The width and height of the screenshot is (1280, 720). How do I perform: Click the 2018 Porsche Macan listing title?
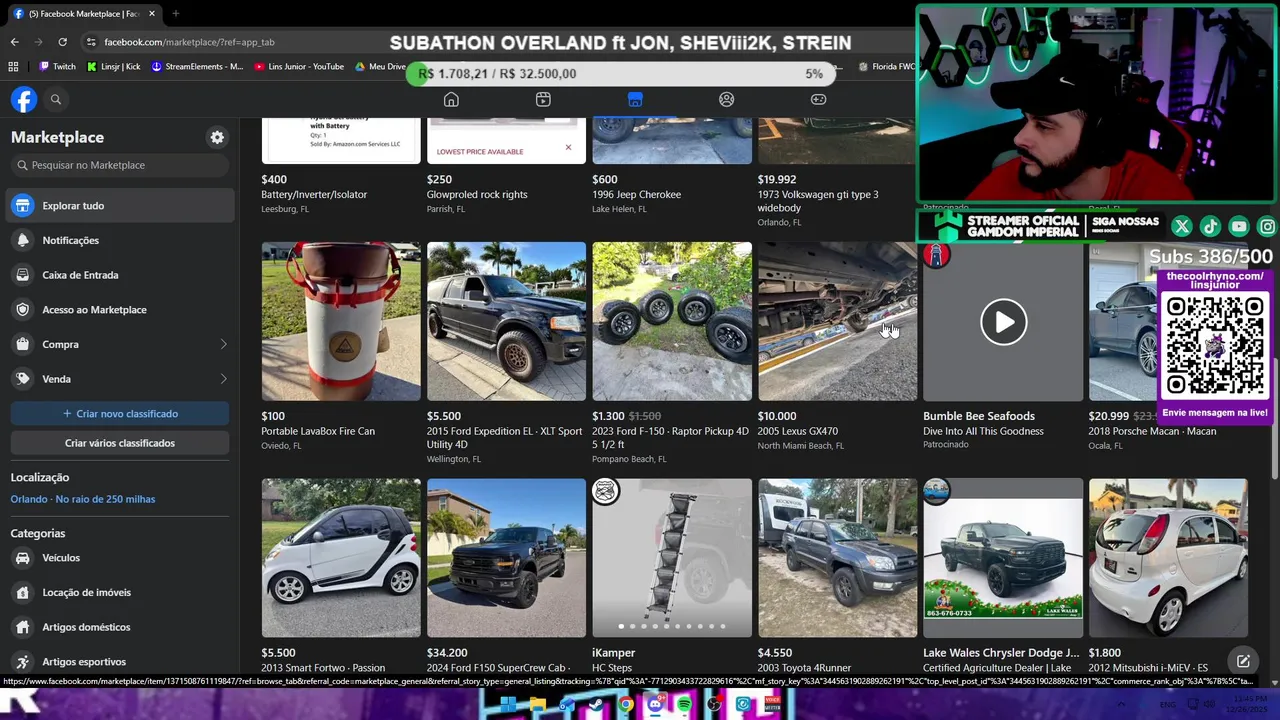(1152, 431)
